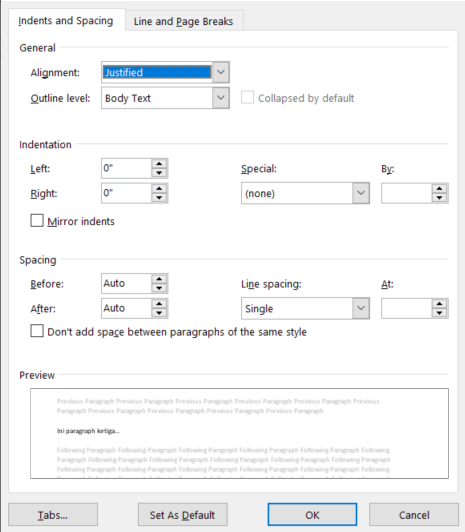Open the Special indentation dropdown arrow
The image size is (465, 532).
point(361,193)
